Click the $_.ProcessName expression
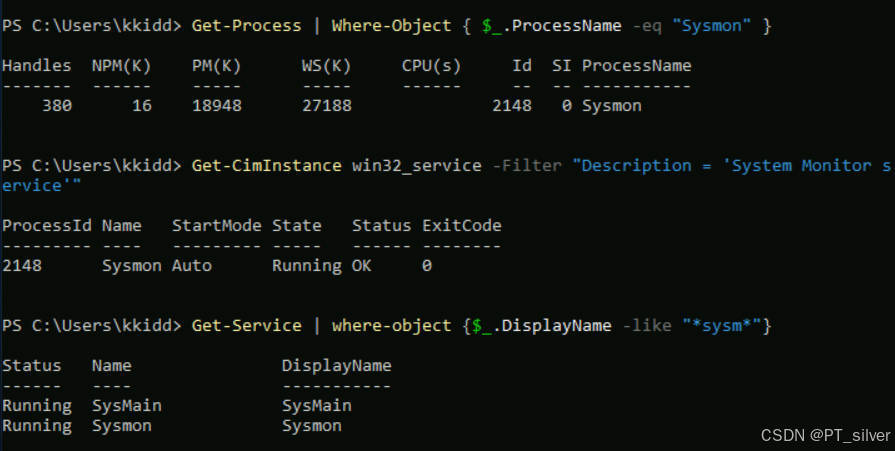The height and width of the screenshot is (451, 895). tap(551, 26)
